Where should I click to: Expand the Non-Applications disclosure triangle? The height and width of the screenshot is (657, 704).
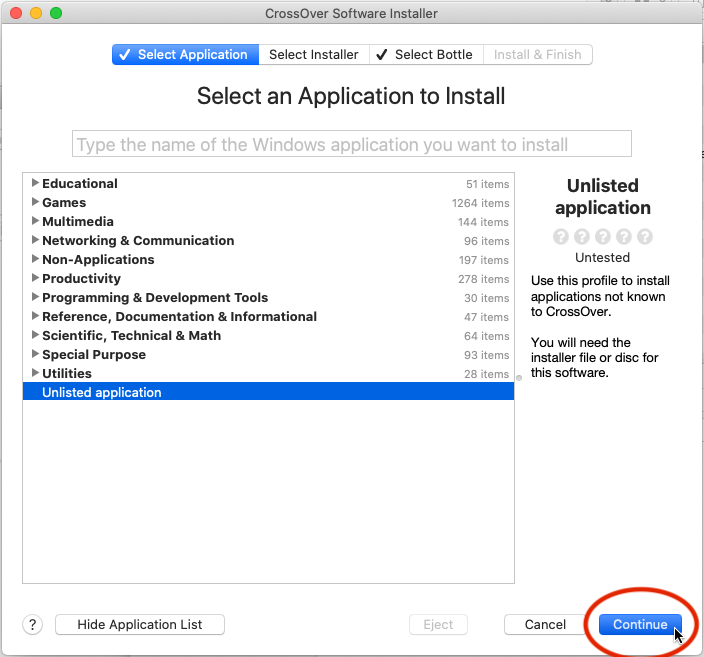(x=35, y=259)
